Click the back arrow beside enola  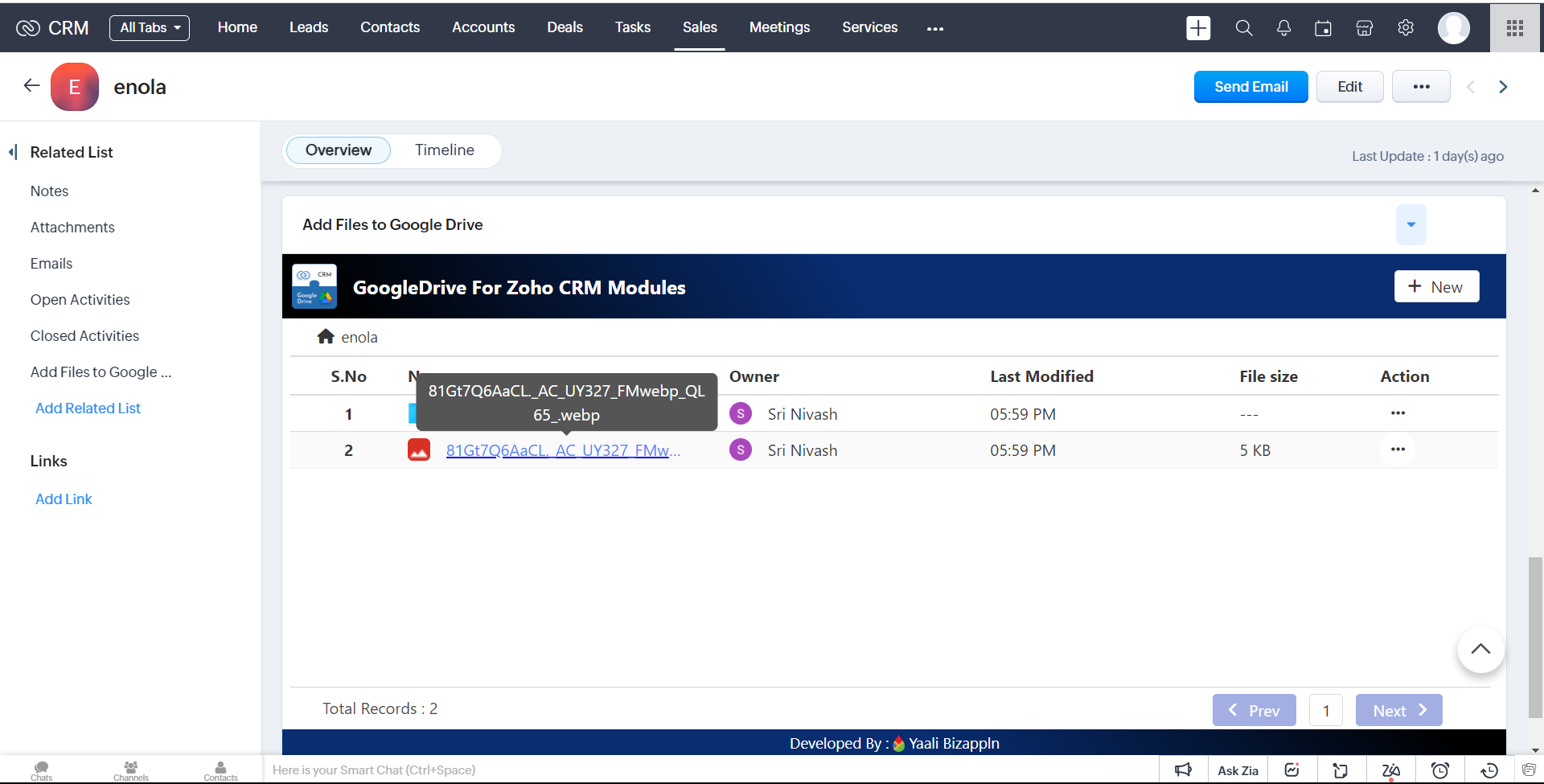point(31,86)
